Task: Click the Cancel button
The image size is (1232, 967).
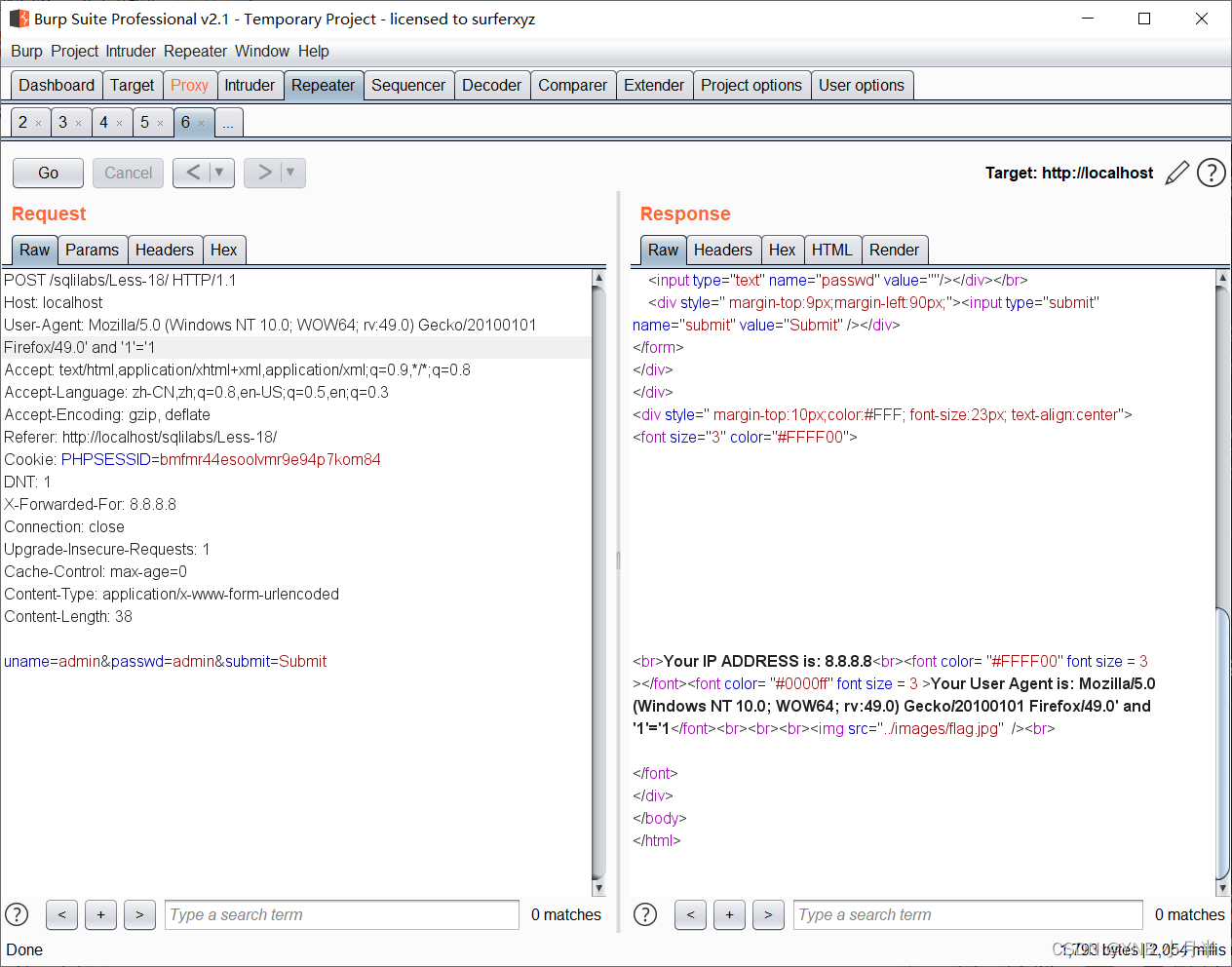Action: coord(128,173)
